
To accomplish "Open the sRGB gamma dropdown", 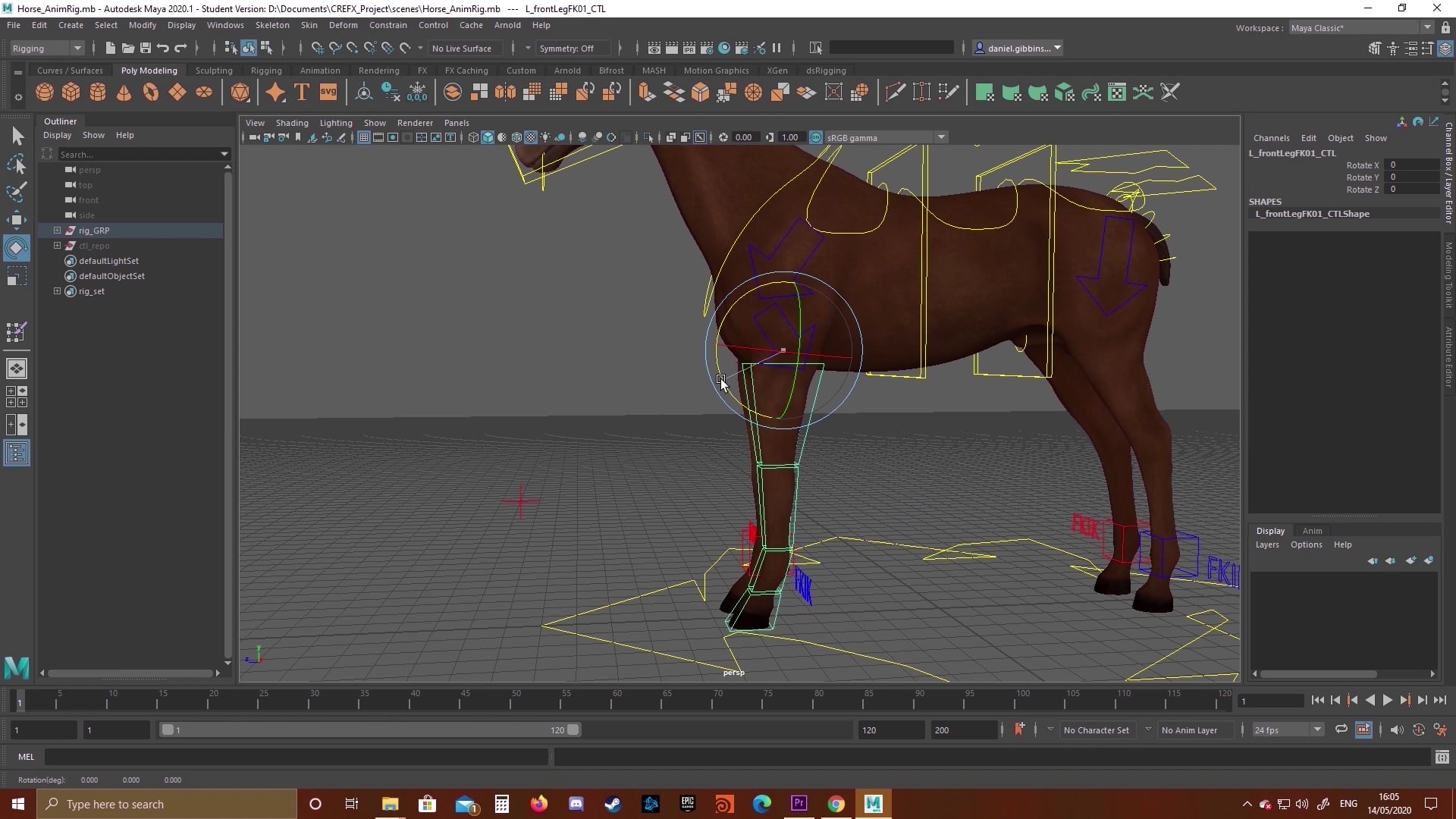I will [886, 137].
